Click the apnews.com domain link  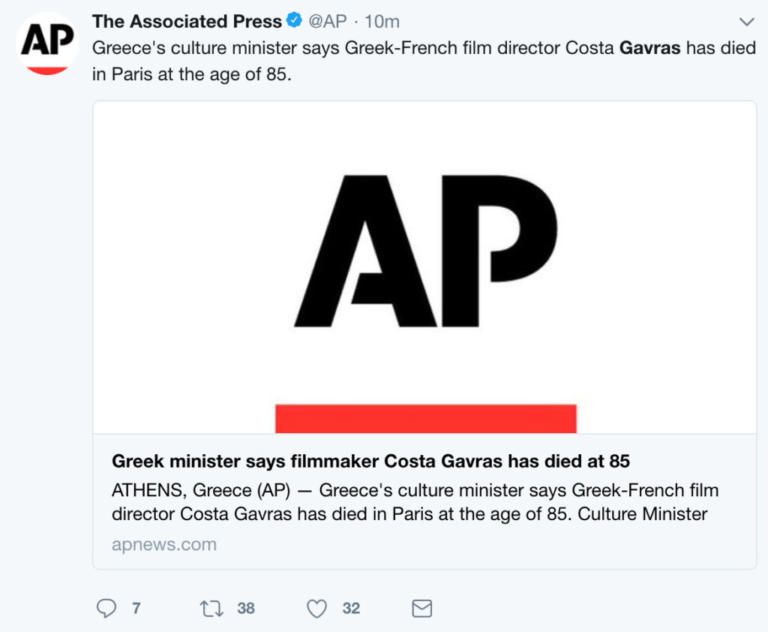(164, 545)
